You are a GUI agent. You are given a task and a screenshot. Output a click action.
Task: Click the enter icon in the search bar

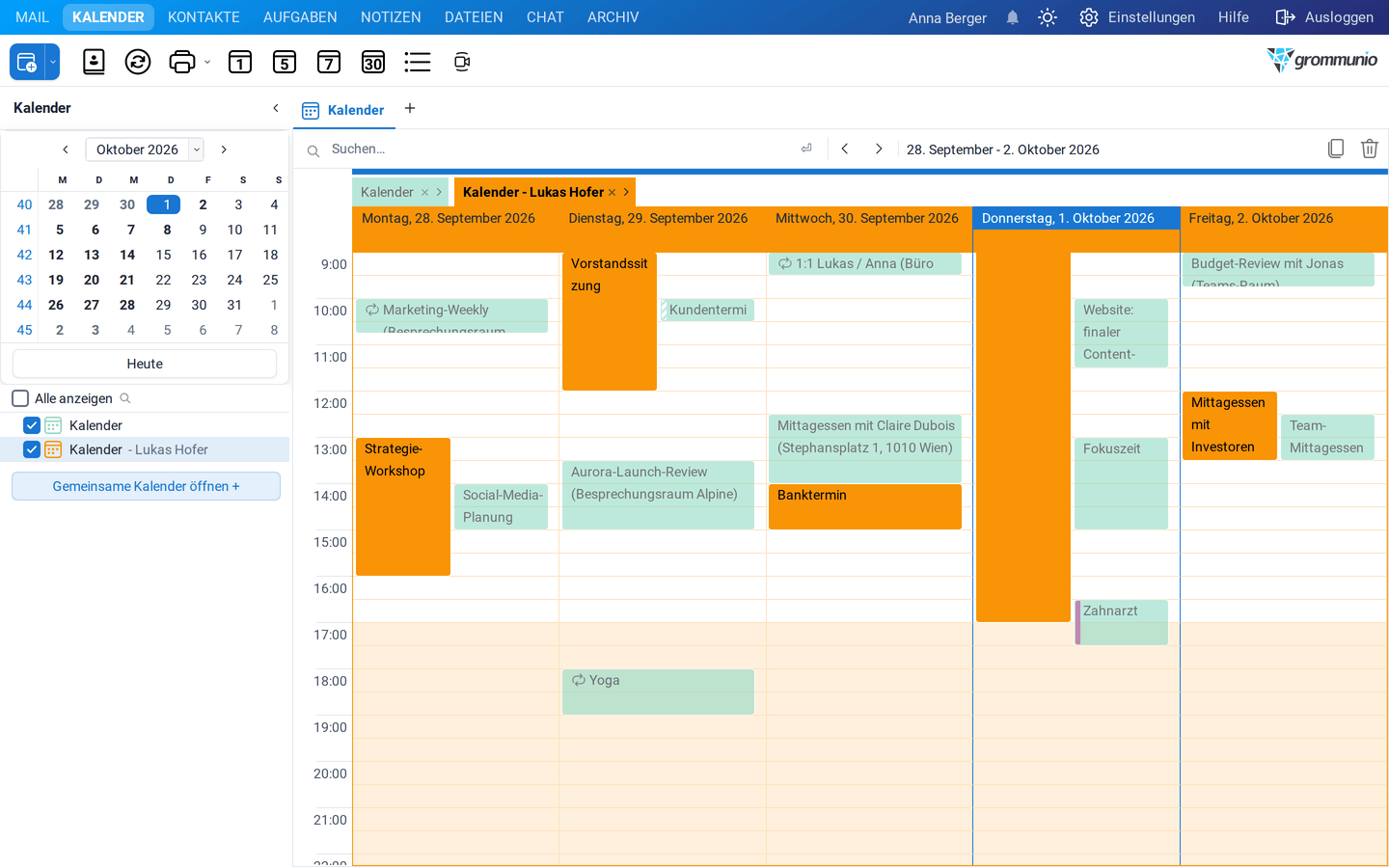(806, 149)
